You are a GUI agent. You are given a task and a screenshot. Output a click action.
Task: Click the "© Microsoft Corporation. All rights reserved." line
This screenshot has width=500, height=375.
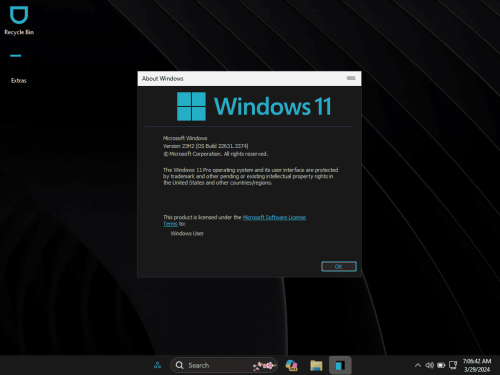215,154
